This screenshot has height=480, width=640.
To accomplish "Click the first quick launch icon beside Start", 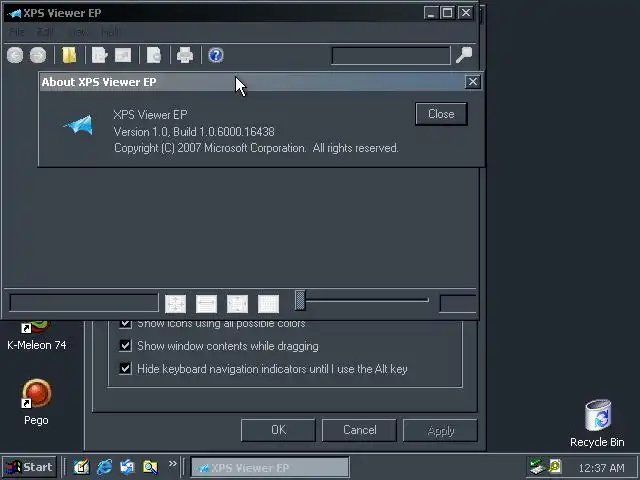I will (81, 467).
